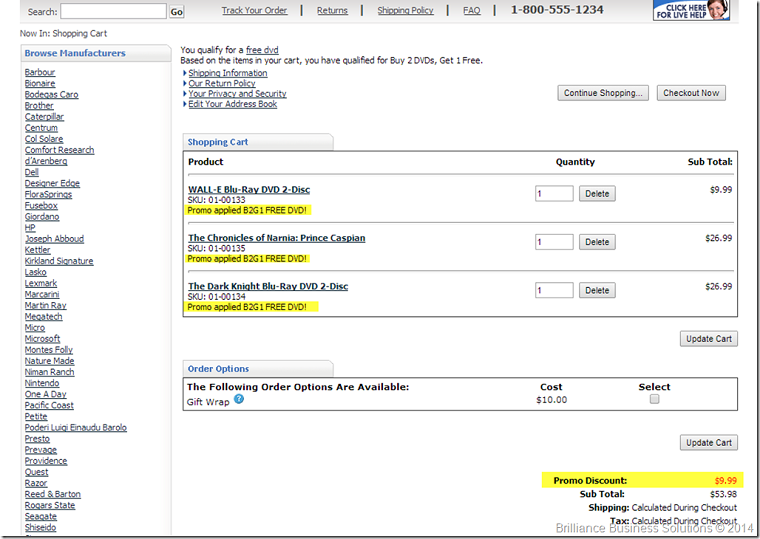Open the Dell manufacturer link
Viewport: 760px width, 539px height.
(x=32, y=172)
